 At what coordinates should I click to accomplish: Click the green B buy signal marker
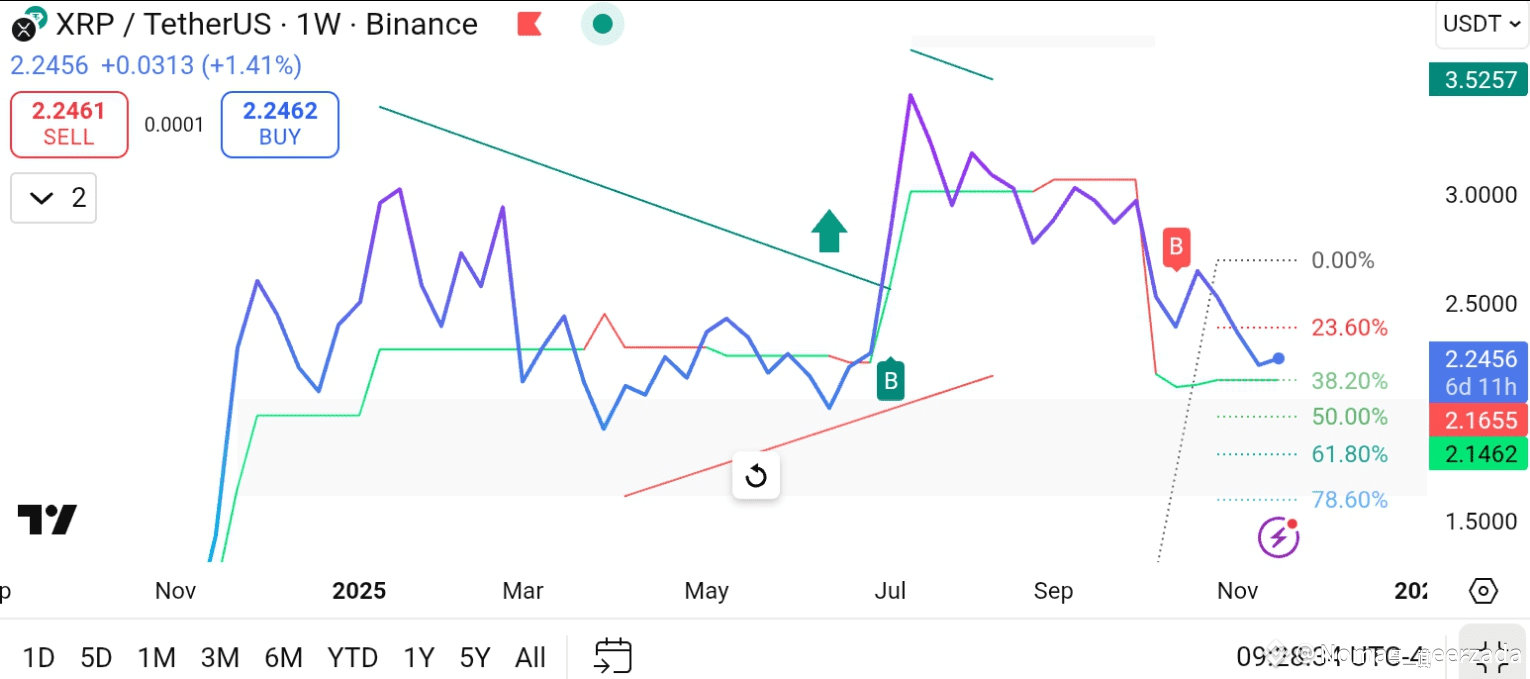click(890, 380)
